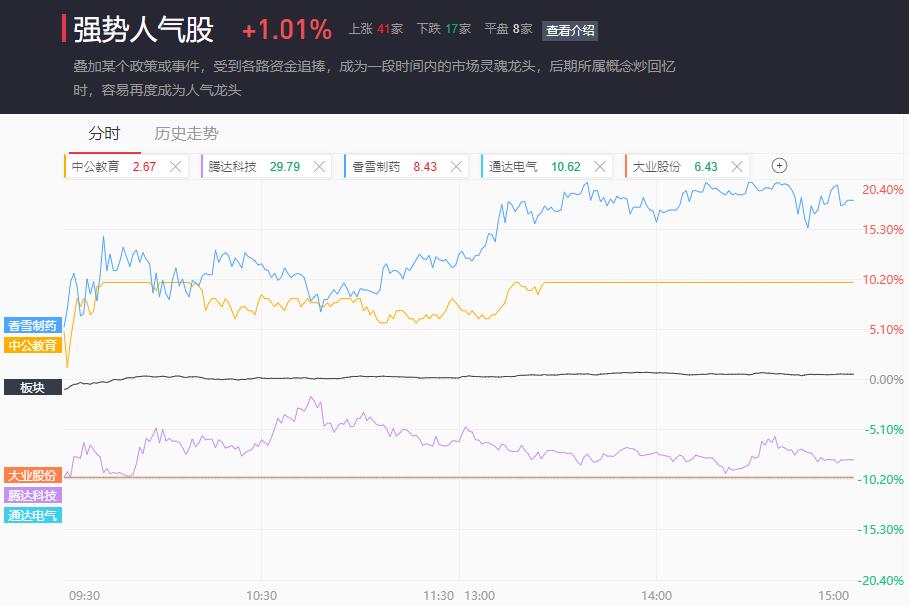Image resolution: width=909 pixels, height=606 pixels.
Task: Remove 通达电气 from the chart
Action: coord(600,167)
